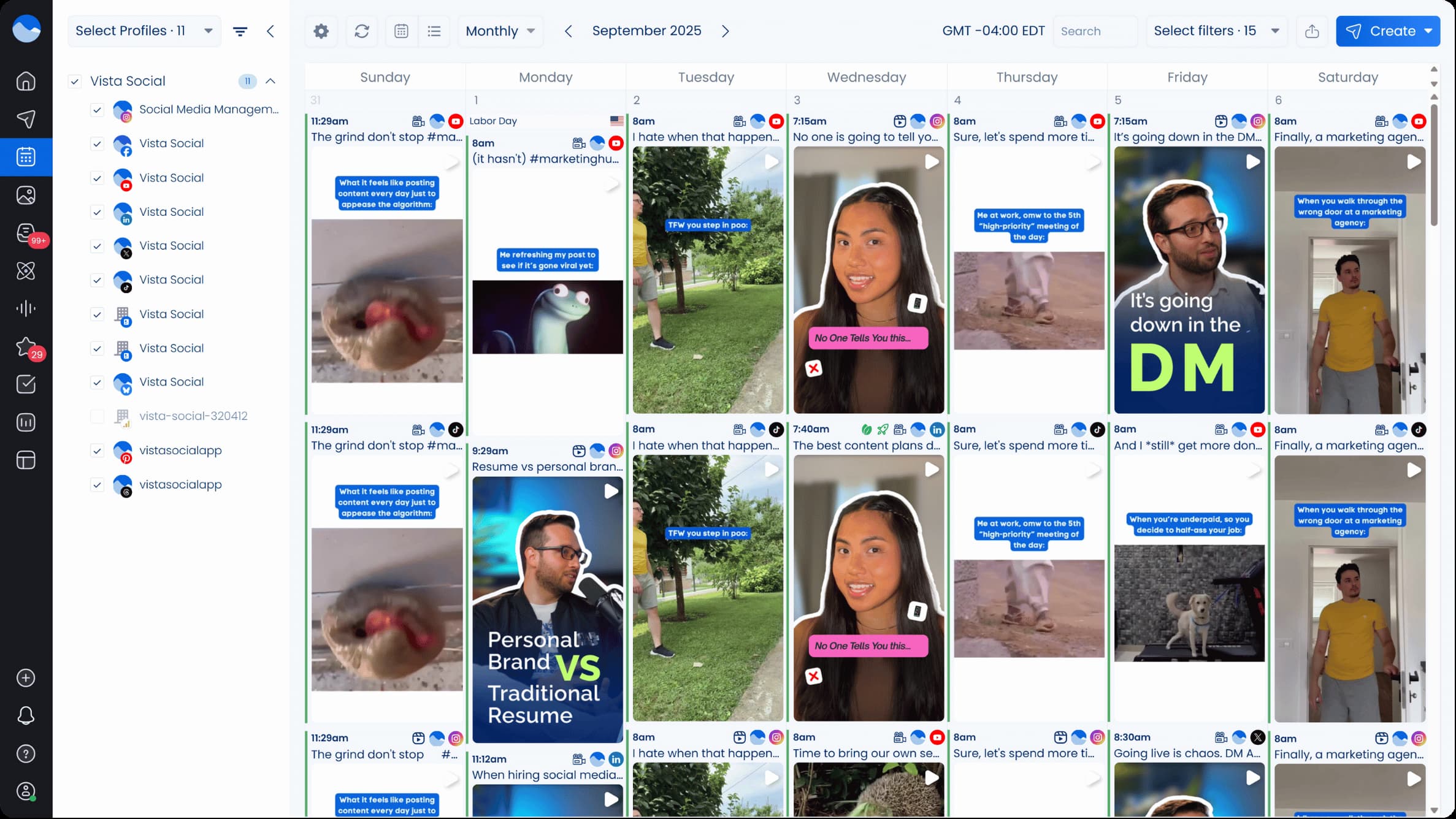Open the Listening waveform icon in sidebar
Screen dimensions: 1456x819
click(x=26, y=308)
